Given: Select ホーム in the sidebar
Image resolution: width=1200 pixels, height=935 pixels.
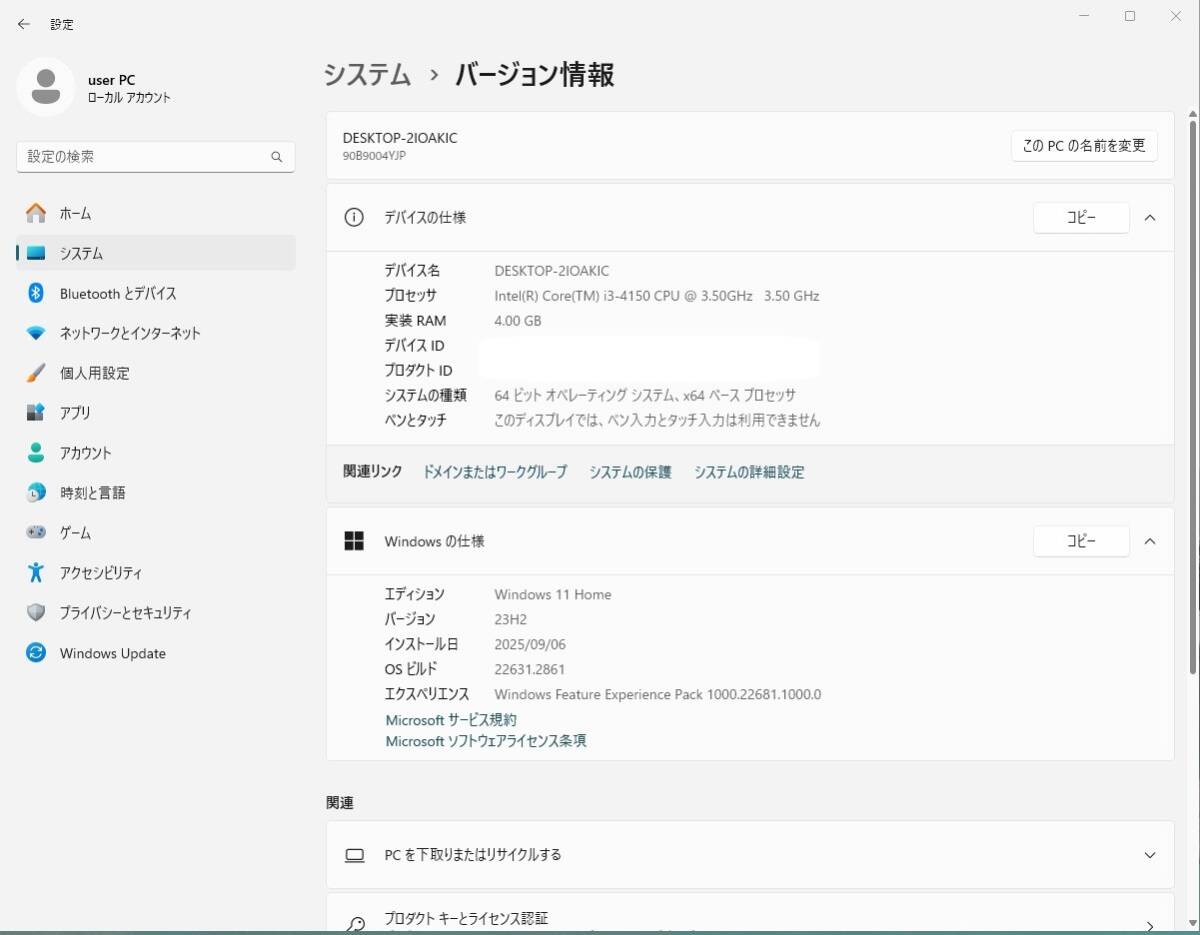Looking at the screenshot, I should click(156, 213).
